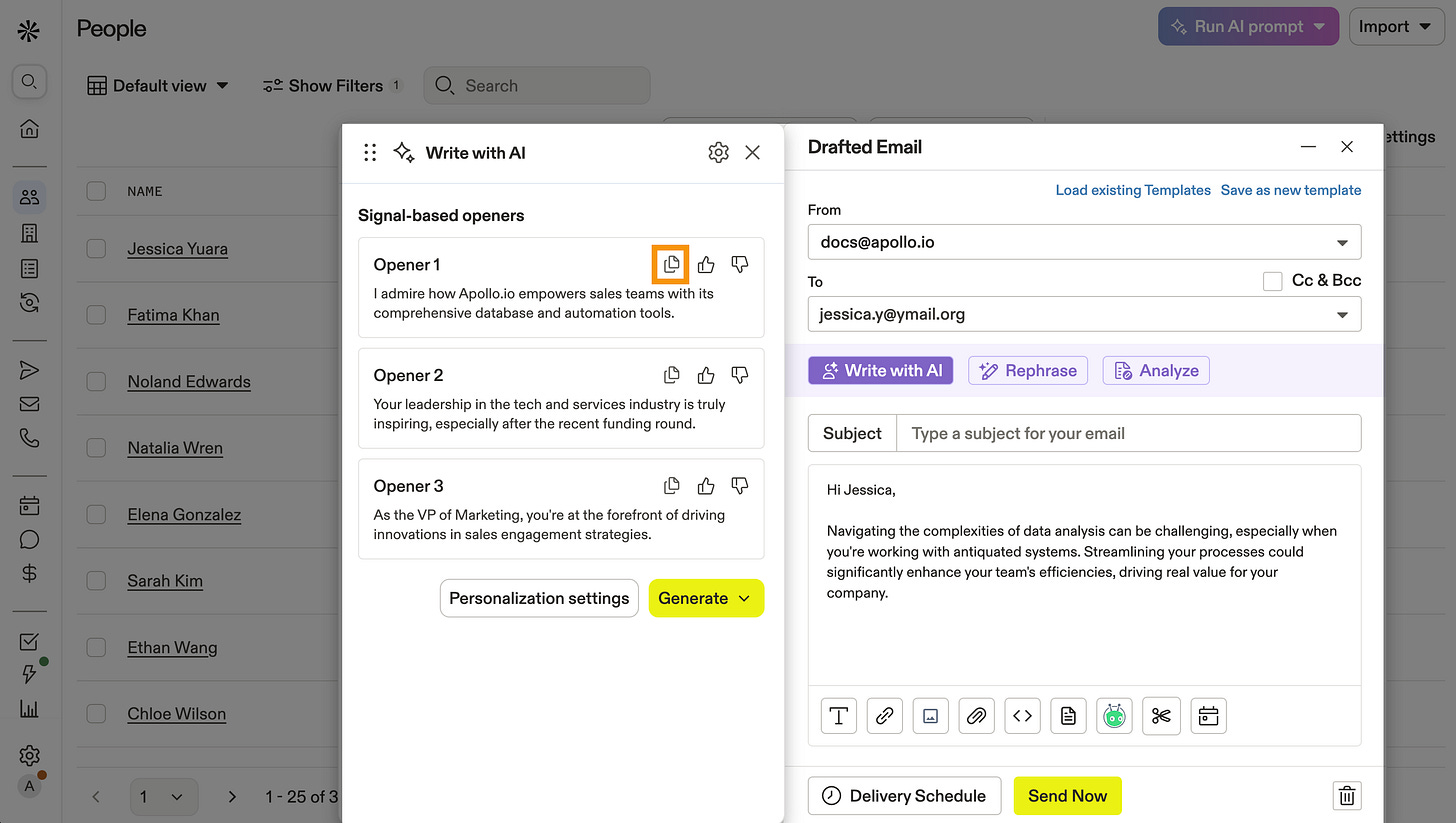Check the Fatima Khan row checkbox
This screenshot has width=1456, height=823.
(96, 315)
